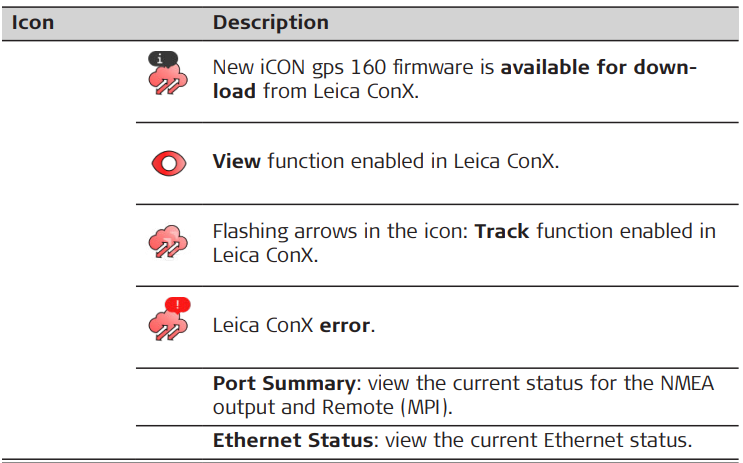Click the bold 'View' function text
The width and height of the screenshot is (743, 463).
point(236,162)
